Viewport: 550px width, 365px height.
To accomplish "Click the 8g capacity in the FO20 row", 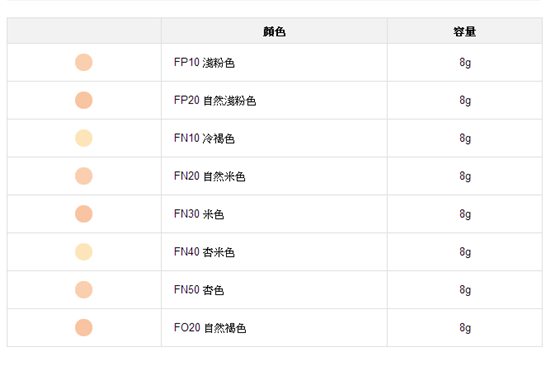I will click(465, 328).
